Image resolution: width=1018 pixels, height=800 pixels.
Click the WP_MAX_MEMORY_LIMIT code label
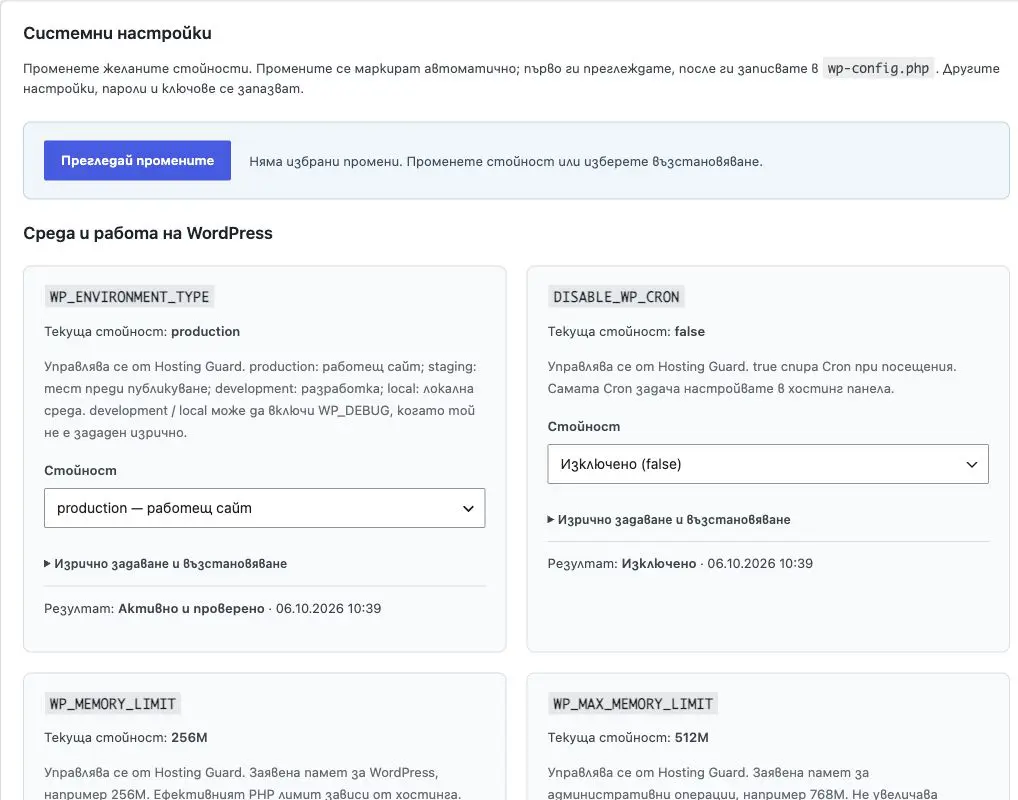[632, 704]
